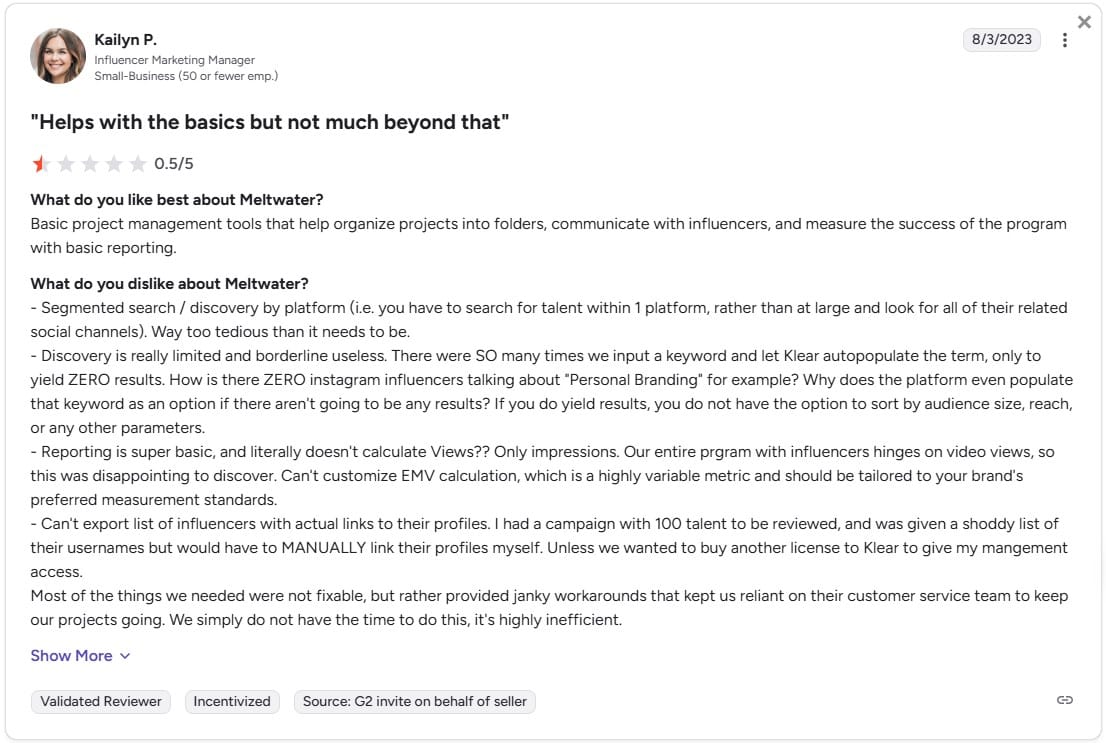Click the 0.5/5 rating score
This screenshot has height=743, width=1106.
coord(174,164)
